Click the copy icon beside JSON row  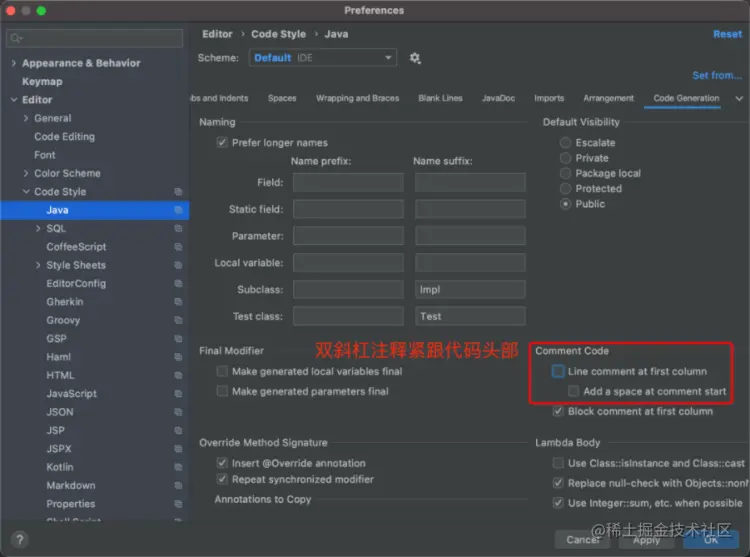(x=178, y=412)
